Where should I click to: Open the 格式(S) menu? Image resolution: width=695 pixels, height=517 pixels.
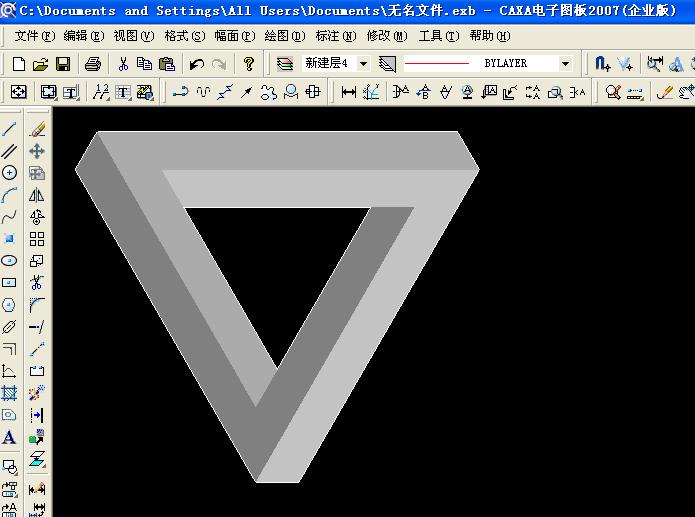click(x=184, y=35)
